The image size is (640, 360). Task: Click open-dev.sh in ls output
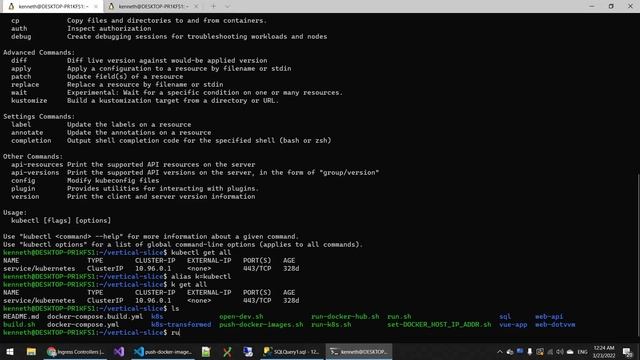tap(241, 316)
